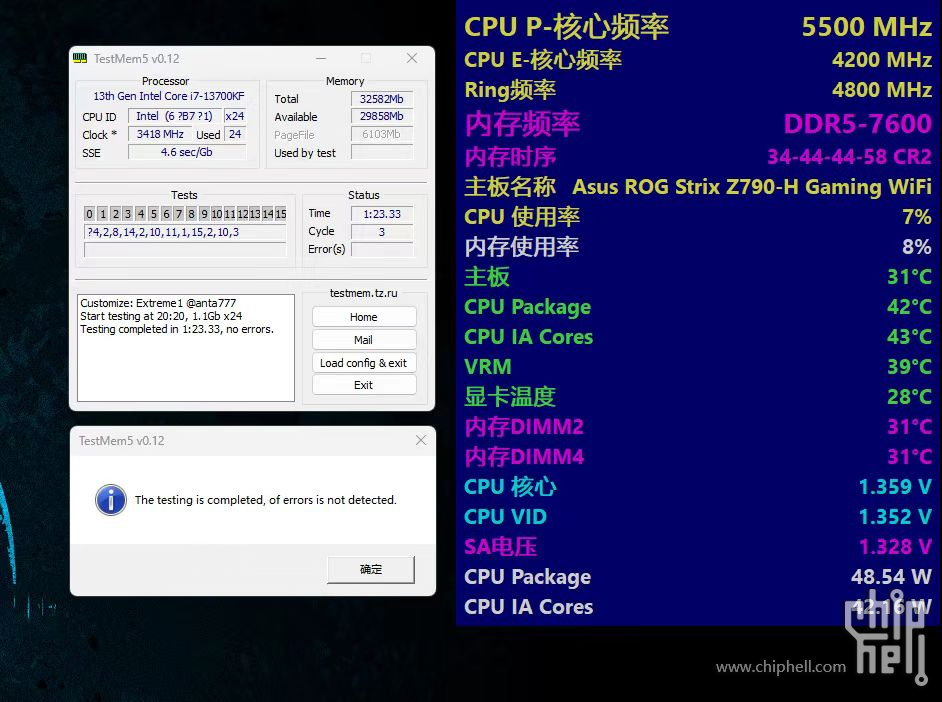Click the PageFile 6103Mb field
942x702 pixels.
tap(381, 134)
